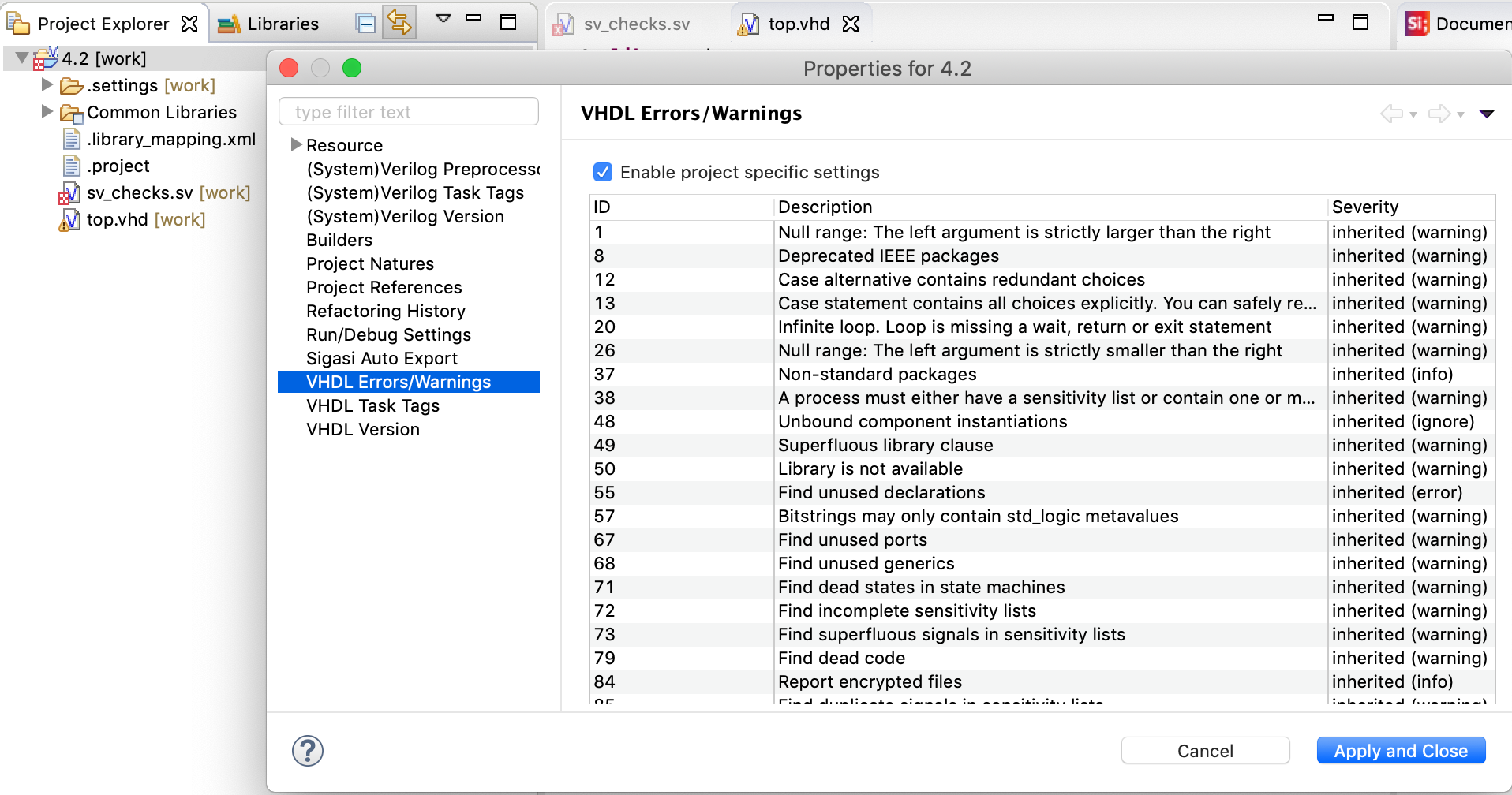
Task: Open Project Explorer view menu triangle
Action: 443,18
